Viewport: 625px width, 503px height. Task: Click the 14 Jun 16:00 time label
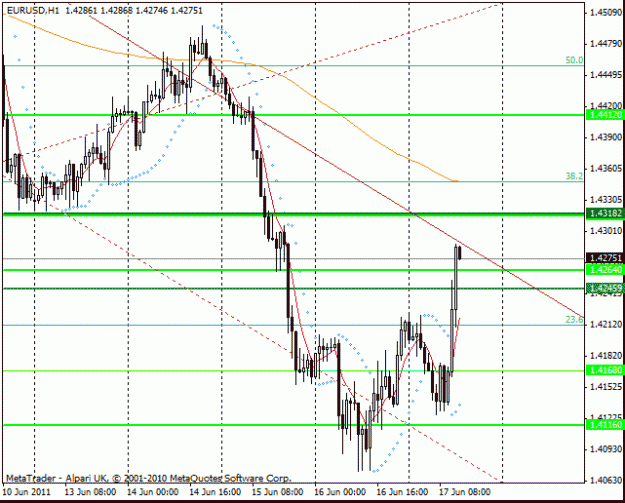[x=215, y=492]
